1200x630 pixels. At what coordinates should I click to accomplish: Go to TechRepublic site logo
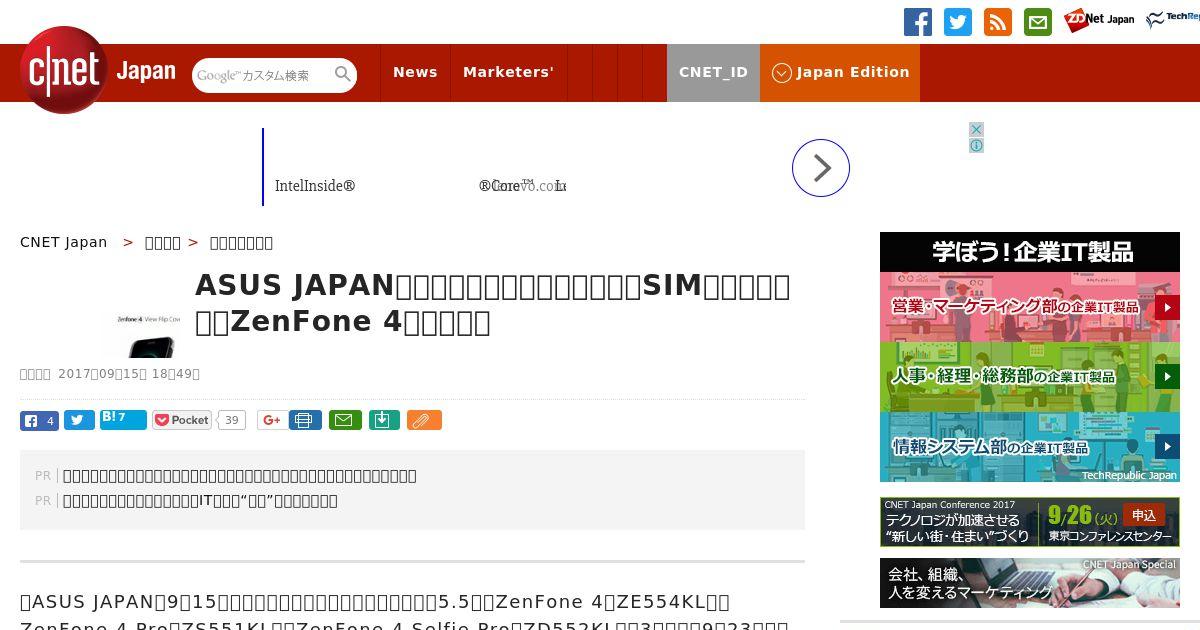[1173, 20]
